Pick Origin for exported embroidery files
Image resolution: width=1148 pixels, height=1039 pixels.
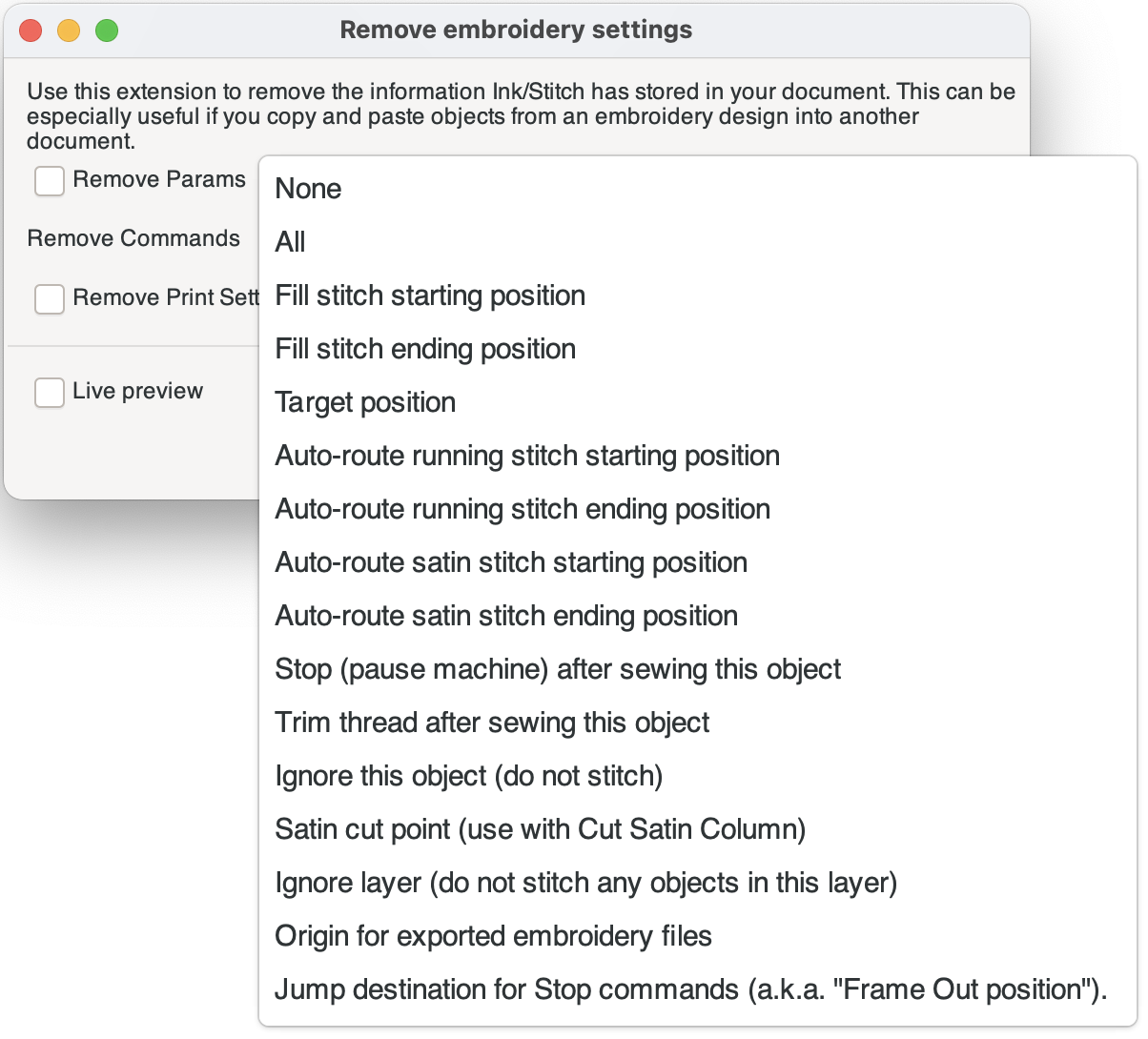(x=698, y=936)
